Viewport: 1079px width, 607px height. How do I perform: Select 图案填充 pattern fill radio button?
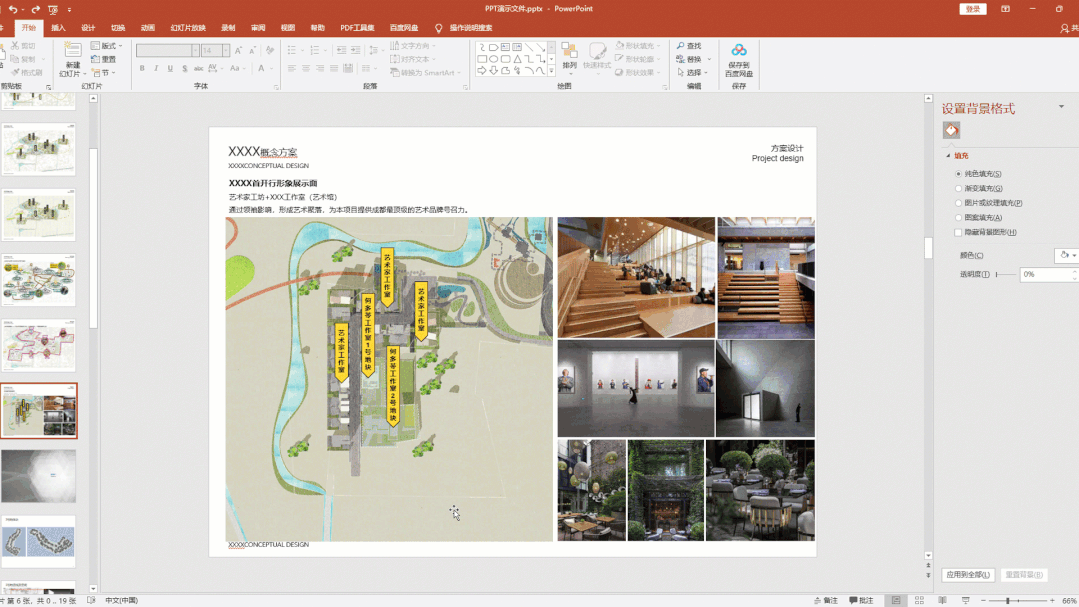pos(959,217)
